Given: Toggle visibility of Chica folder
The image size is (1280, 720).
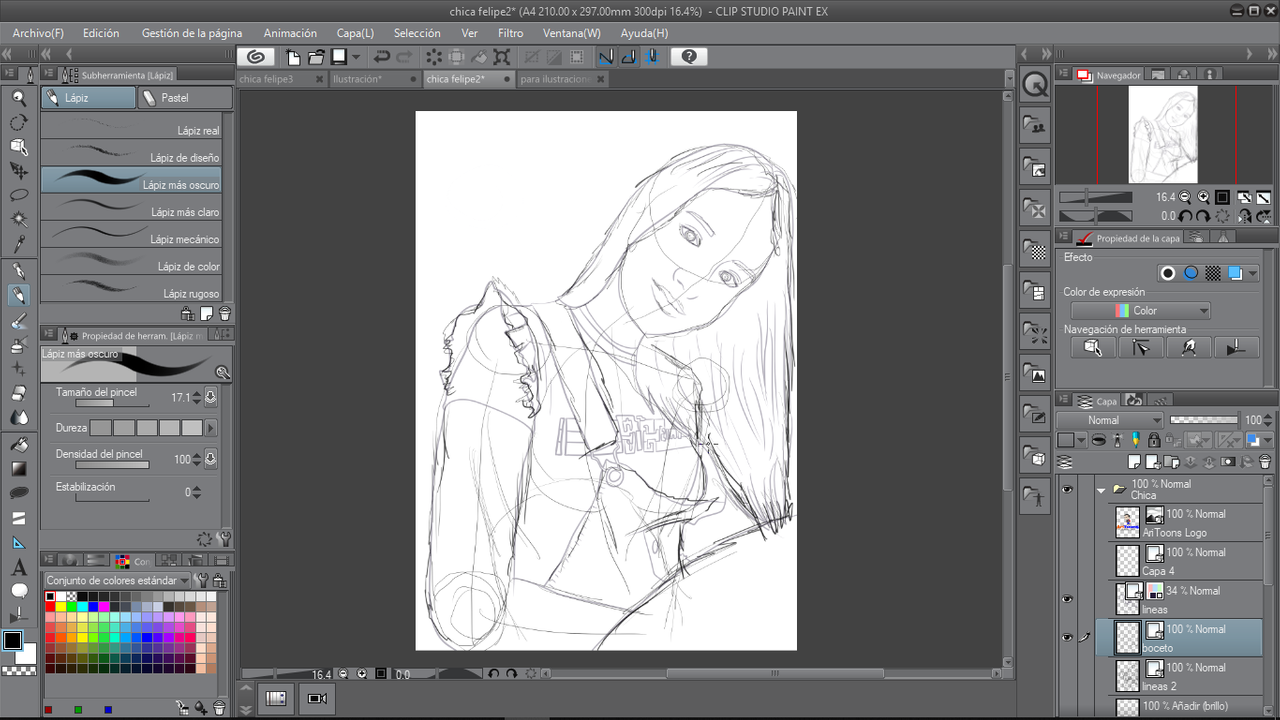Looking at the screenshot, I should click(1067, 490).
